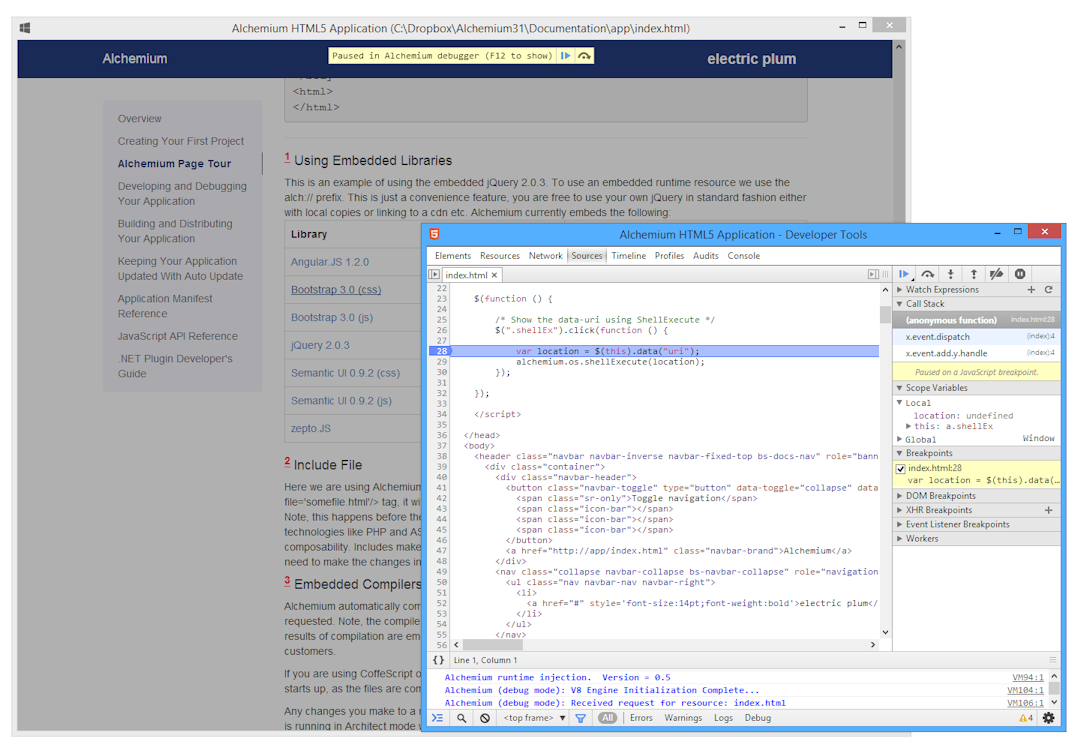
Task: Add an XHR breakpoint
Action: pos(1049,510)
